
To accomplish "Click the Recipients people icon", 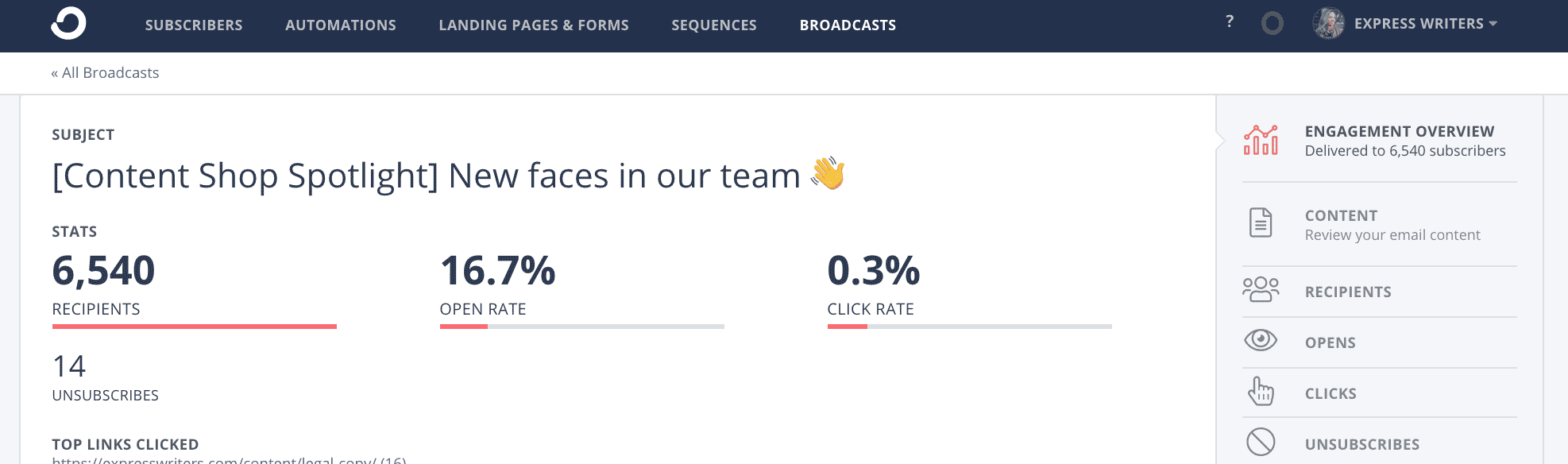I will (1261, 290).
